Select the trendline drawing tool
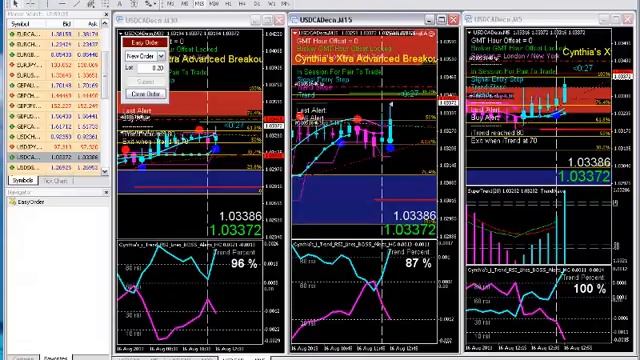 (x=76, y=4)
